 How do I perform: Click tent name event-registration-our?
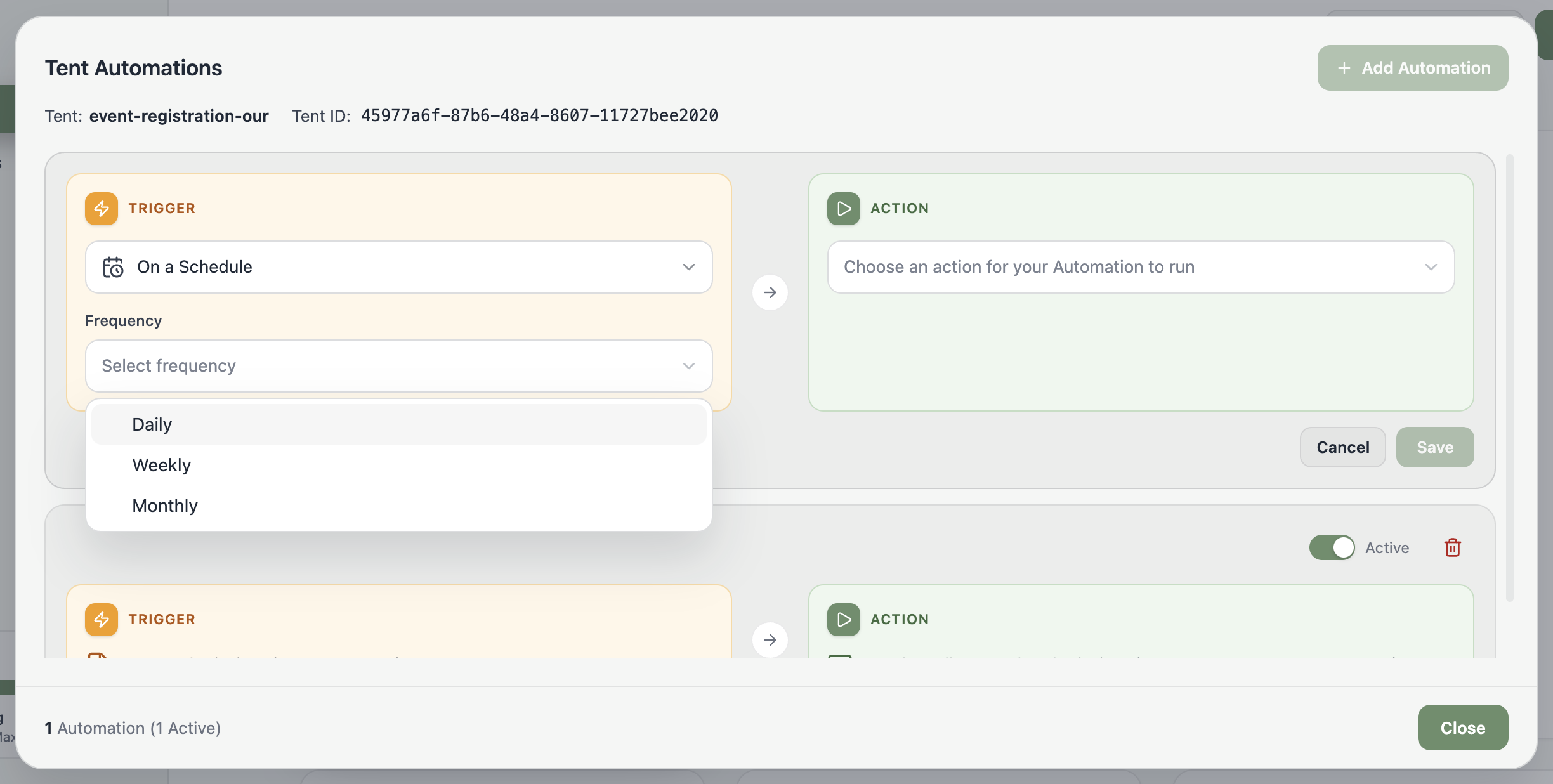pyautogui.click(x=179, y=116)
